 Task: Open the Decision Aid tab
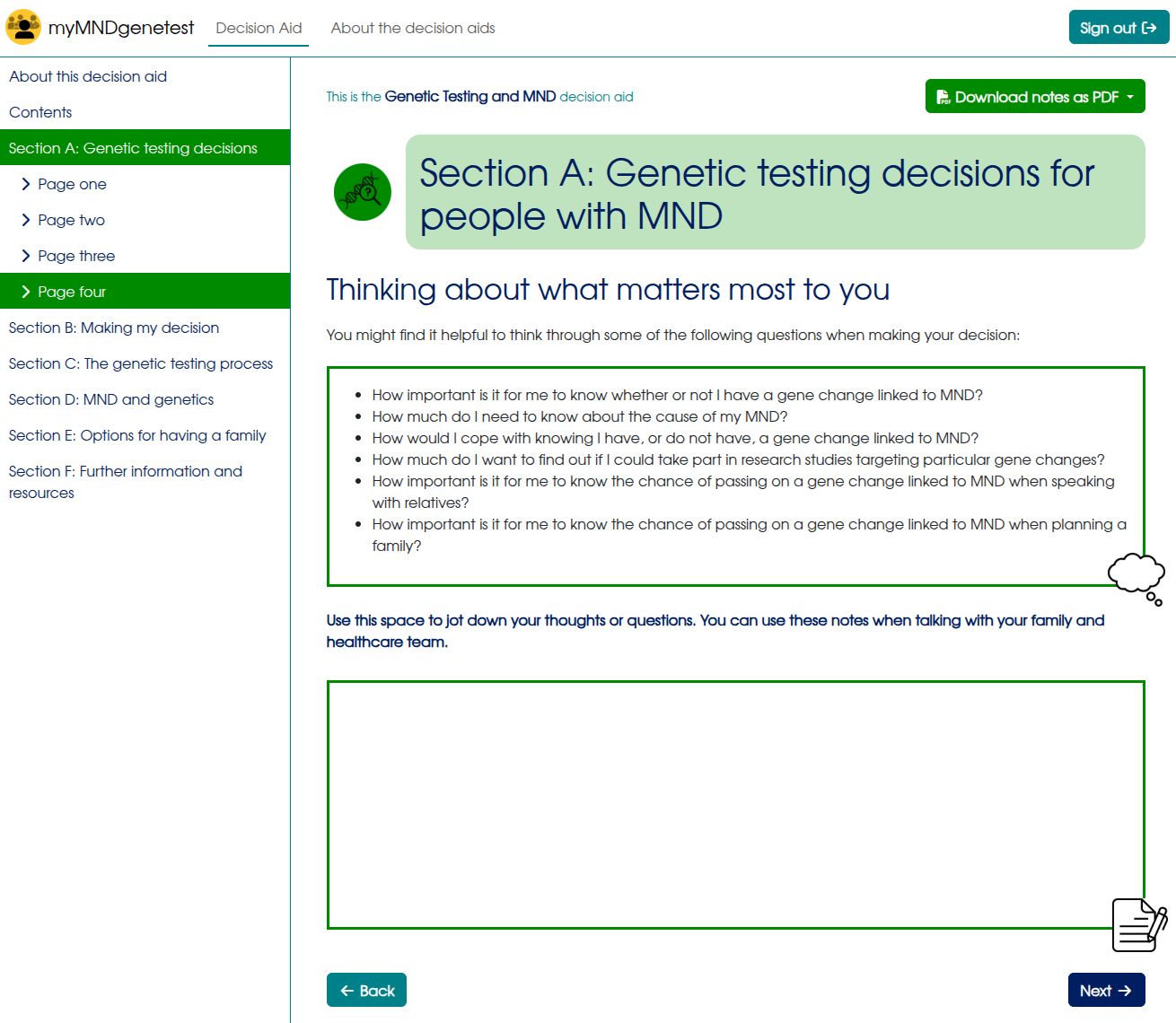point(259,28)
